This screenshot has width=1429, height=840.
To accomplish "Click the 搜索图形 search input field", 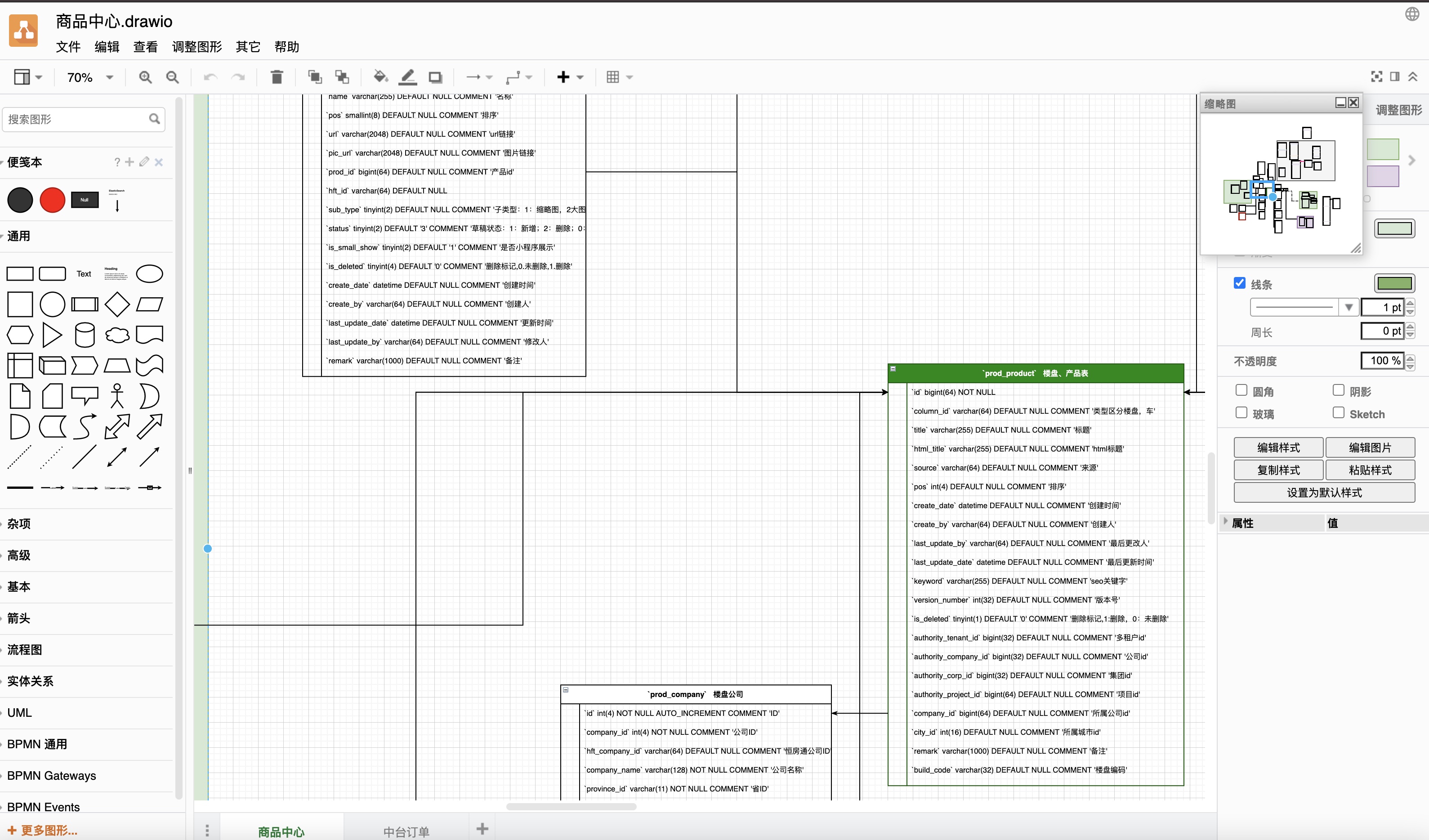I will tap(83, 119).
